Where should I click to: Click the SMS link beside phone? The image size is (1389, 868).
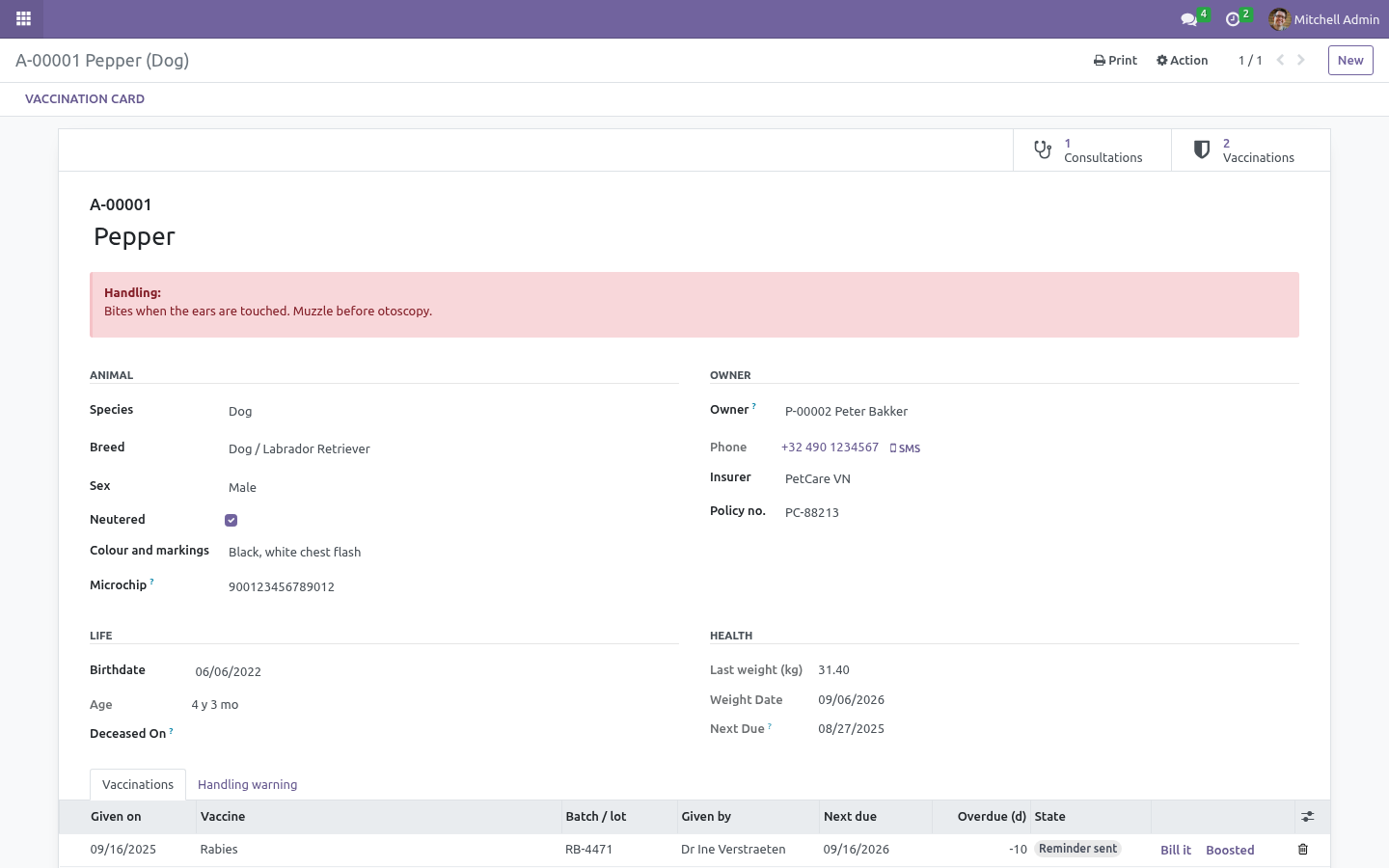[905, 448]
